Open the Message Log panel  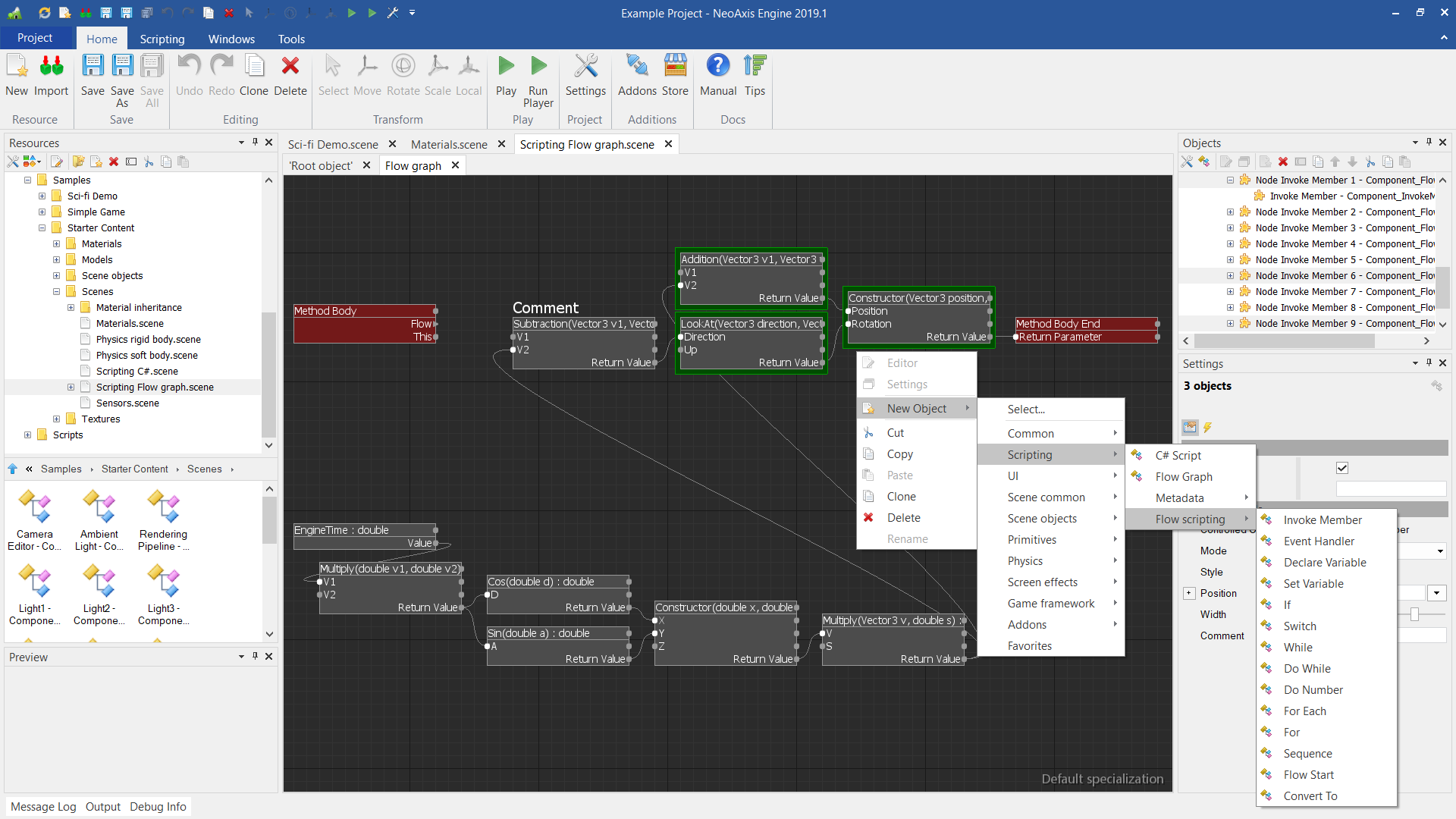coord(43,806)
